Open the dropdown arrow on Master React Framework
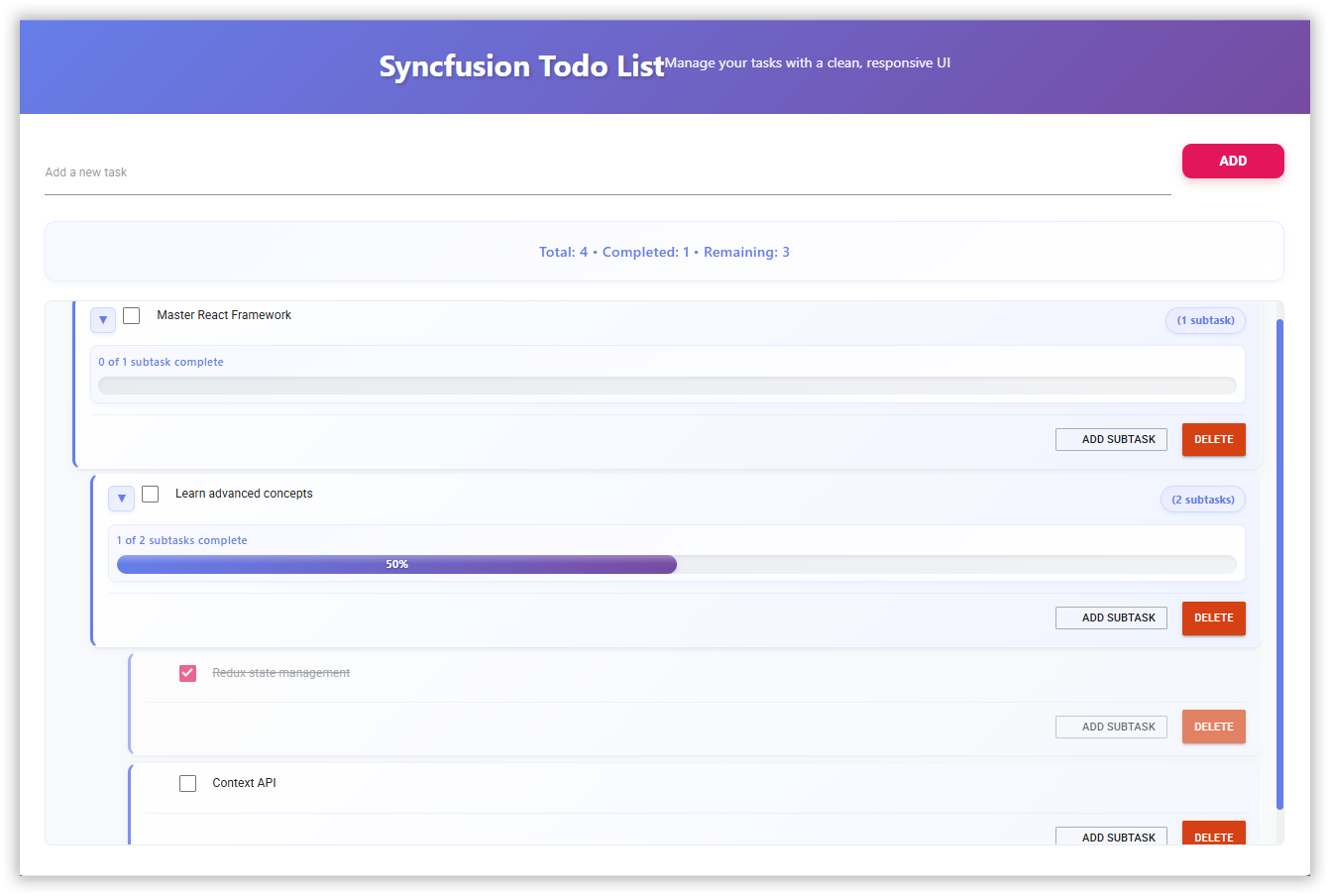Viewport: 1330px width, 896px height. click(103, 320)
